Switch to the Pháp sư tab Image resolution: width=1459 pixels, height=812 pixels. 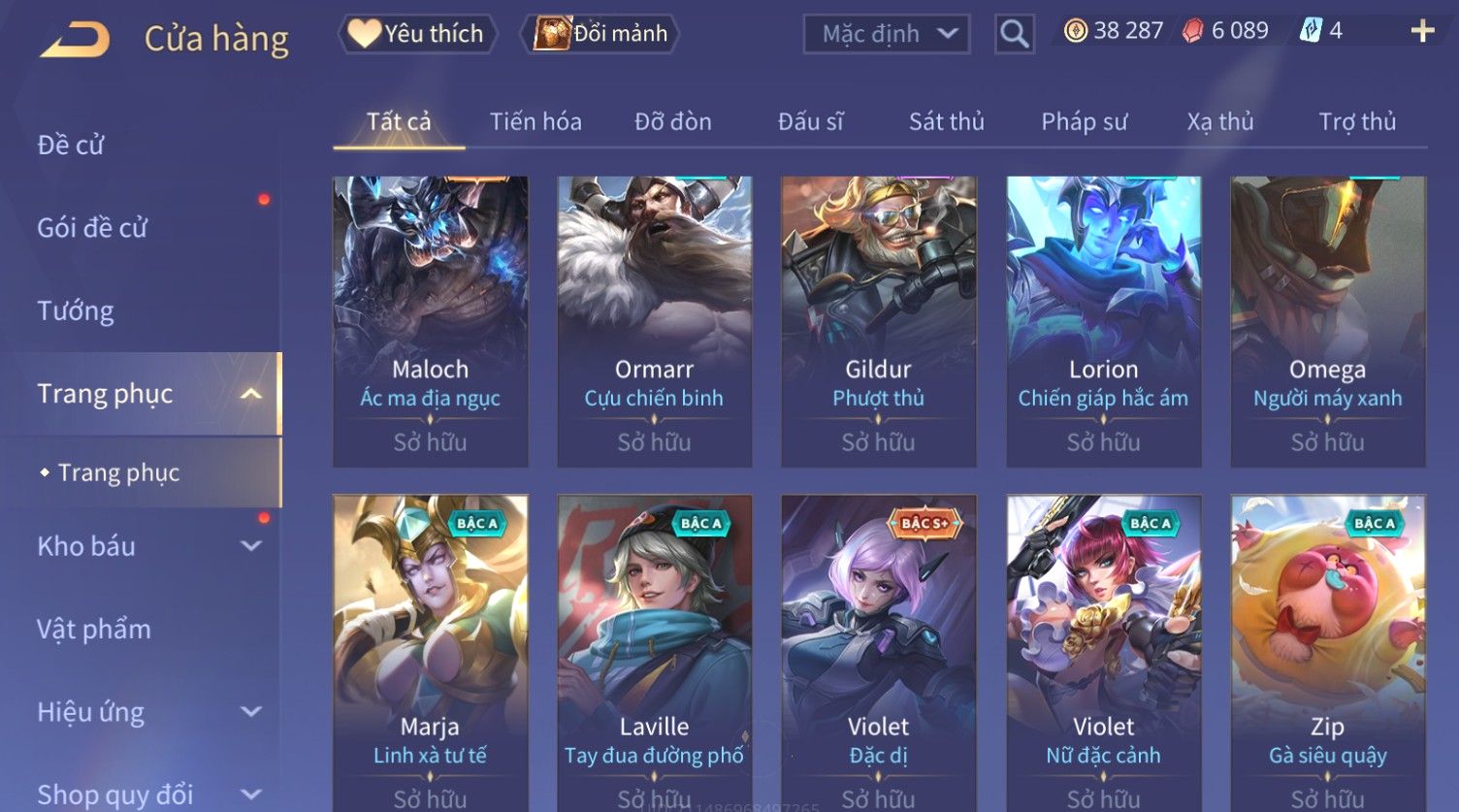1084,121
